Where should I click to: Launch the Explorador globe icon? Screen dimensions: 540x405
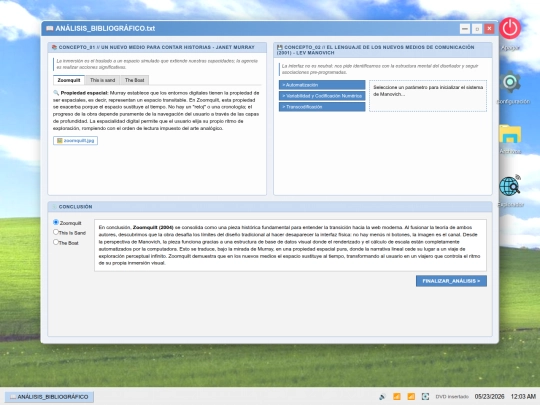point(510,186)
